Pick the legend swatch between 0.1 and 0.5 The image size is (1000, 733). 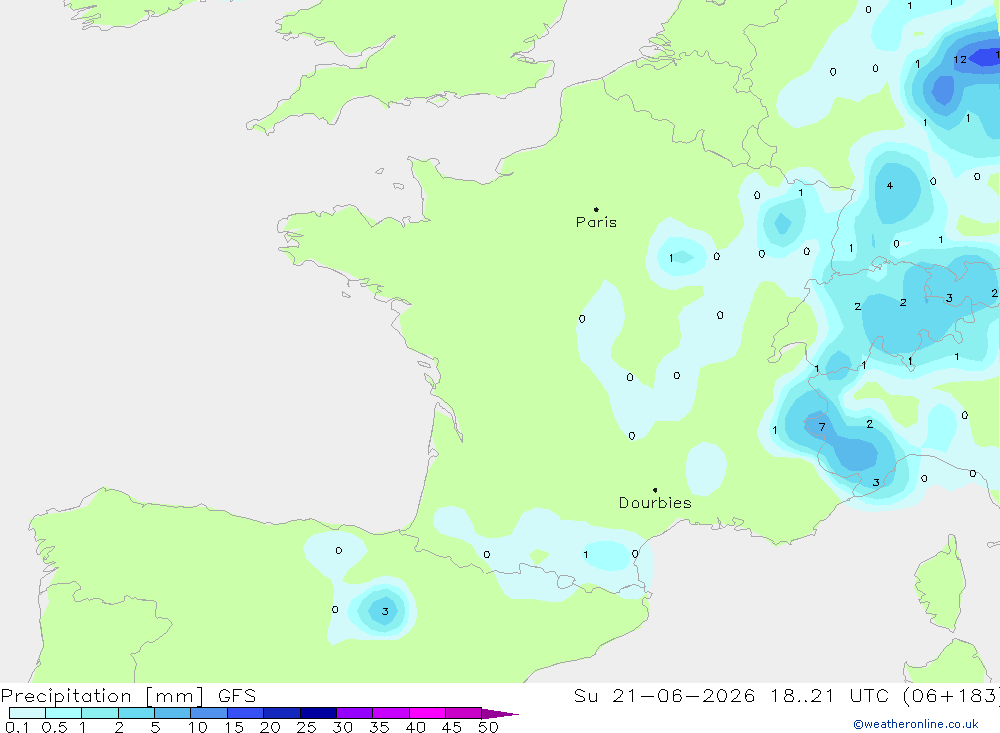27,713
